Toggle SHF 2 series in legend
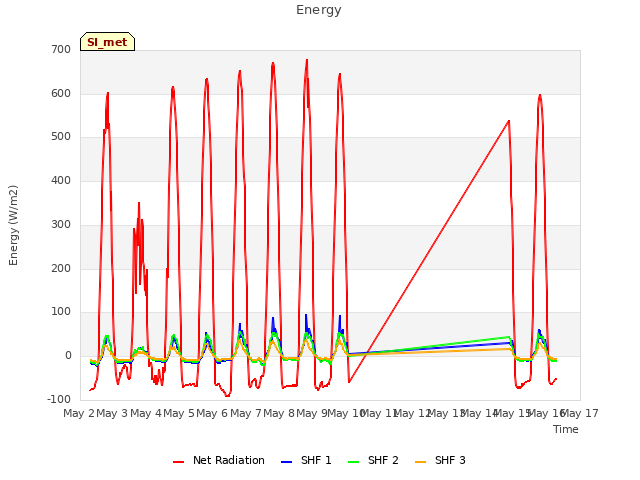Image resolution: width=640 pixels, height=480 pixels. click(x=373, y=460)
